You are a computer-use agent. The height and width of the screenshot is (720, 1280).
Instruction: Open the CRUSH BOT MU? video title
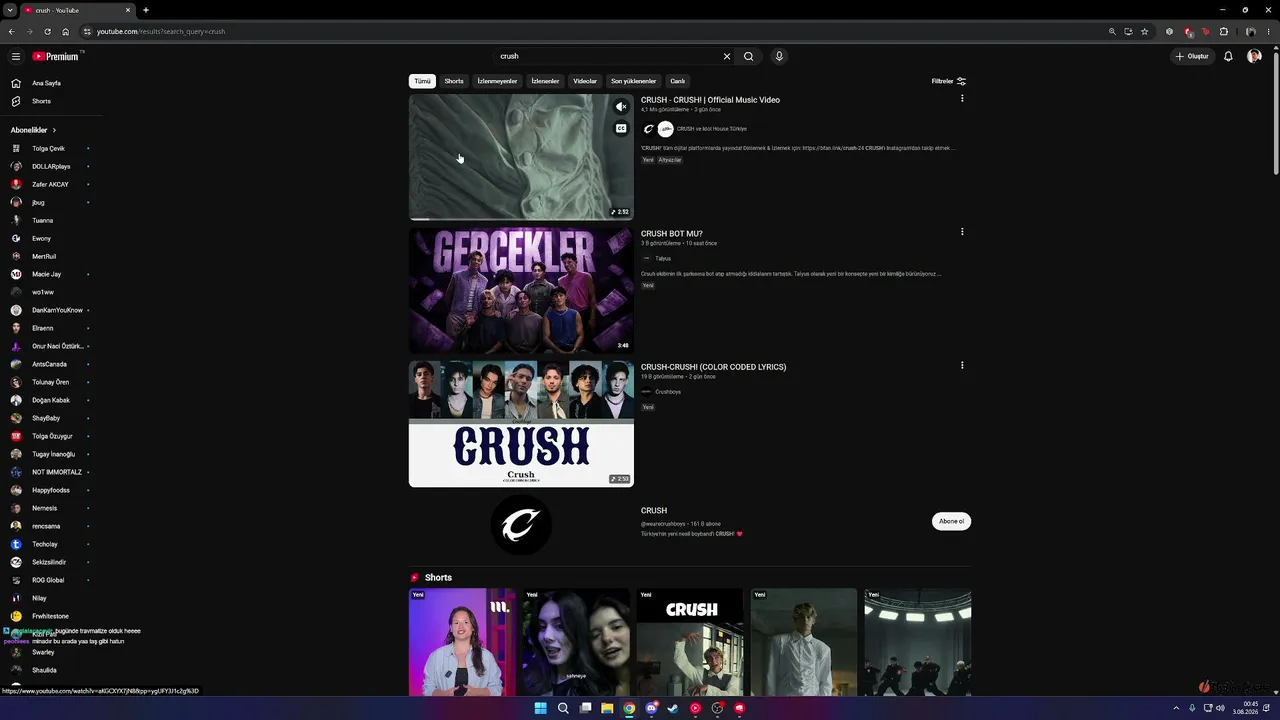672,234
